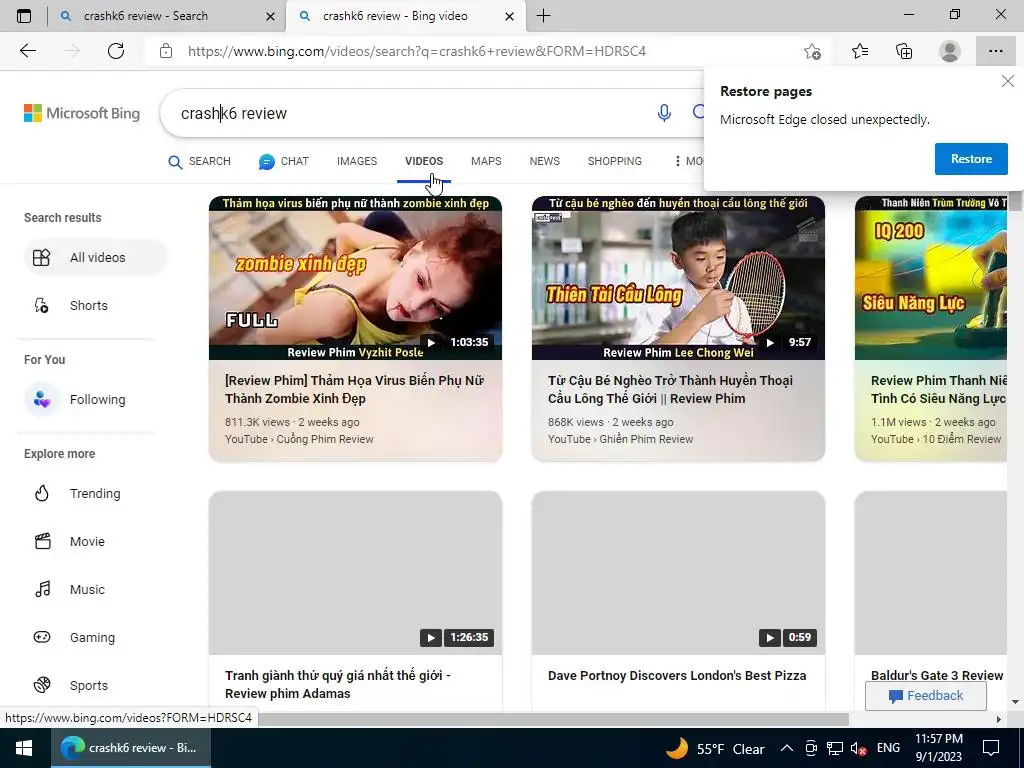Viewport: 1024px width, 768px height.
Task: Play the 1:26:35 video placeholder
Action: [x=355, y=573]
